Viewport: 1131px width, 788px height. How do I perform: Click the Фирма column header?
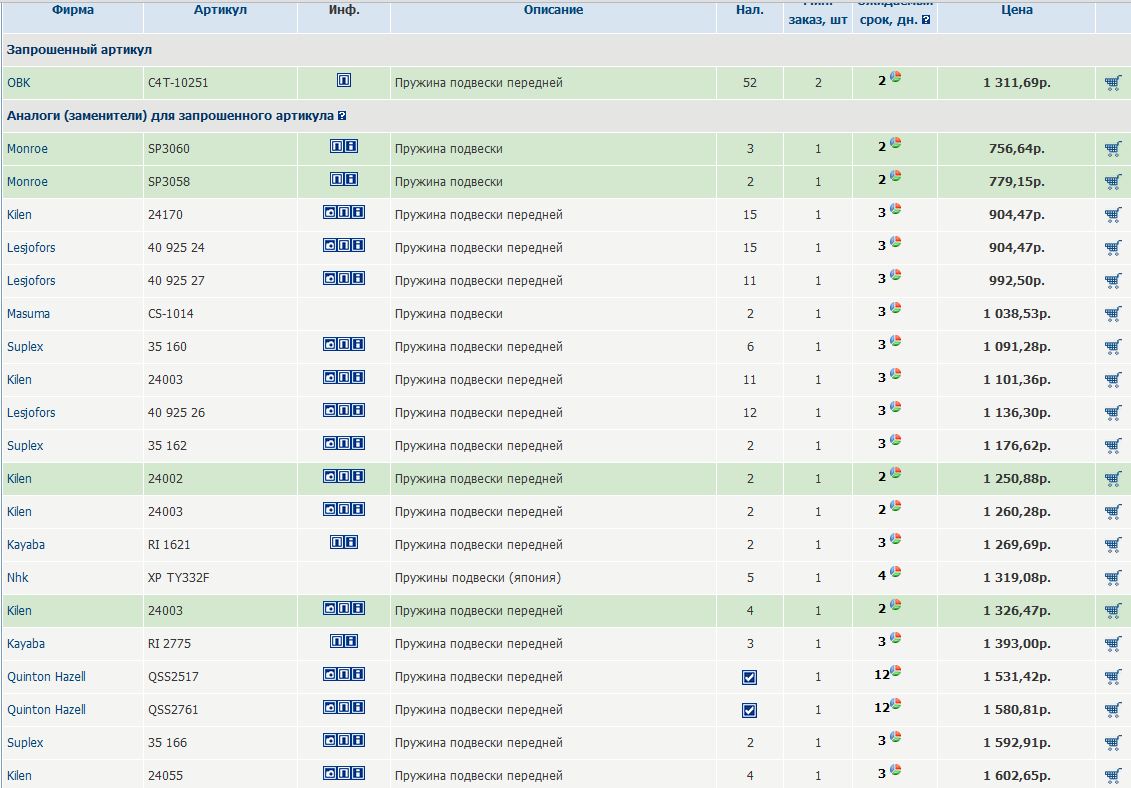click(x=72, y=10)
